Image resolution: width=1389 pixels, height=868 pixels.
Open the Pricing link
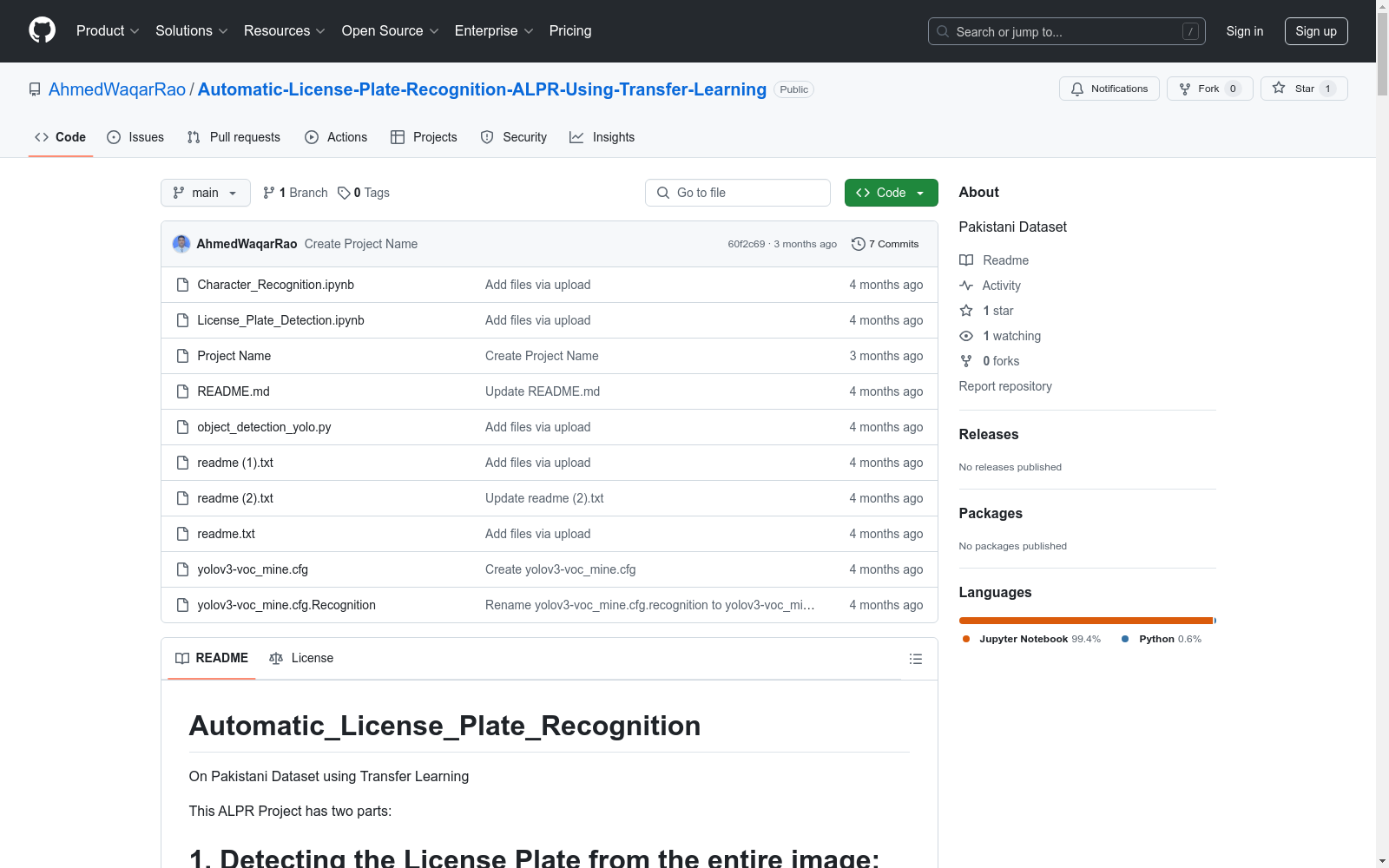pyautogui.click(x=570, y=31)
